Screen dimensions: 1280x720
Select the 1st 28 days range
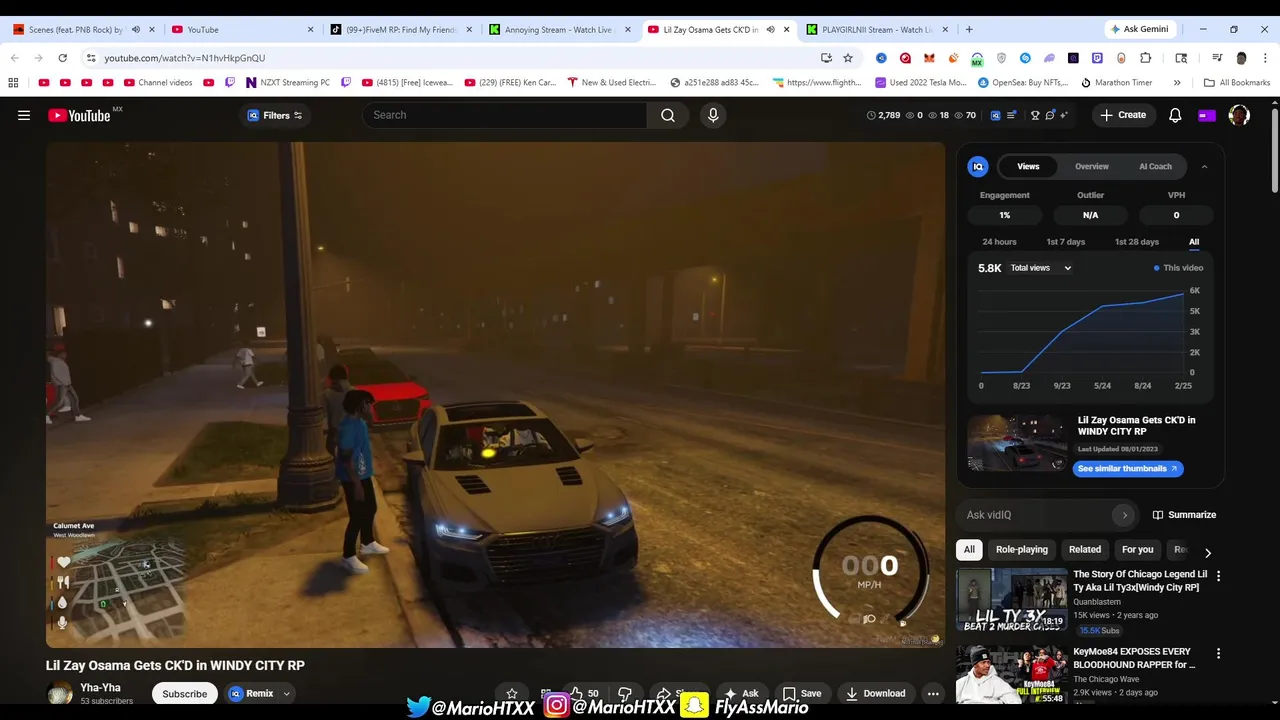(1136, 242)
